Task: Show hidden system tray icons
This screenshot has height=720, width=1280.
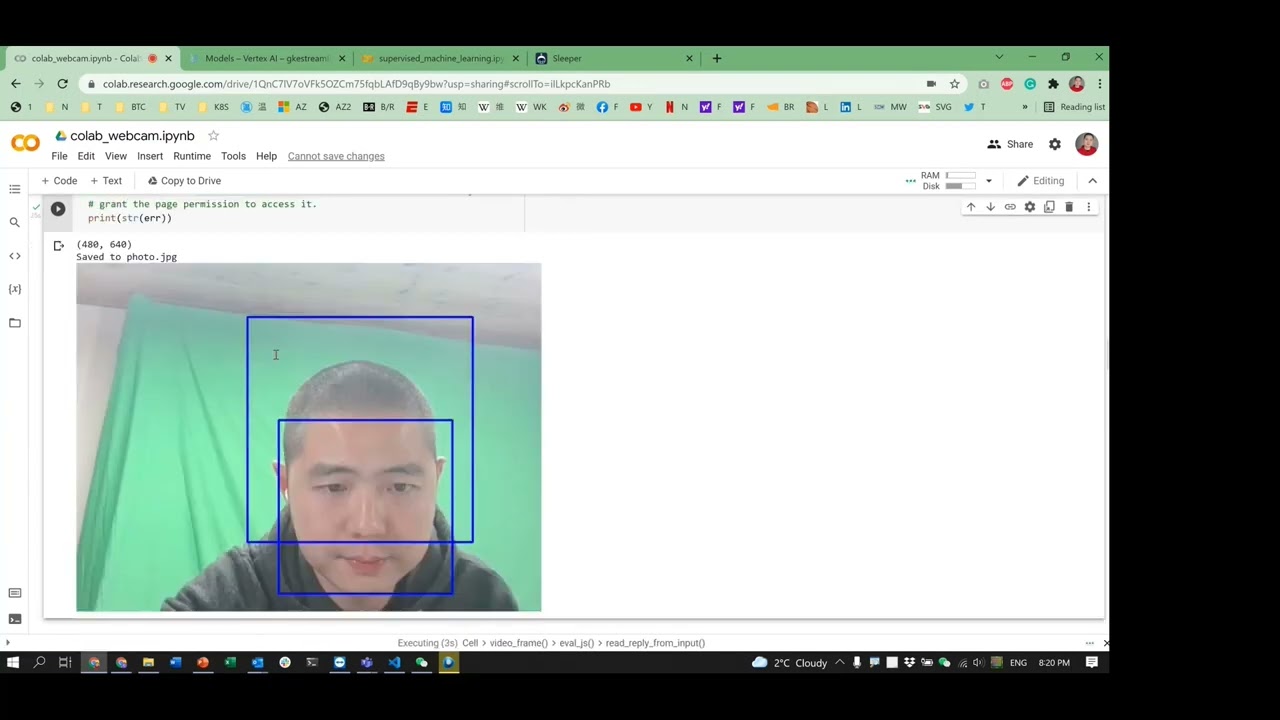Action: coord(839,662)
